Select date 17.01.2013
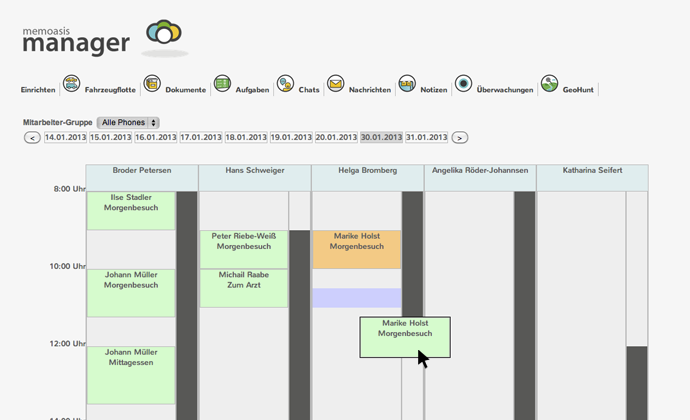 click(x=201, y=137)
